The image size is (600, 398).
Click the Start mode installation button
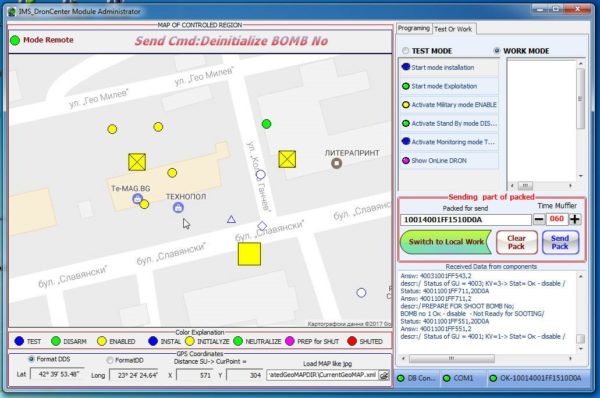click(449, 67)
